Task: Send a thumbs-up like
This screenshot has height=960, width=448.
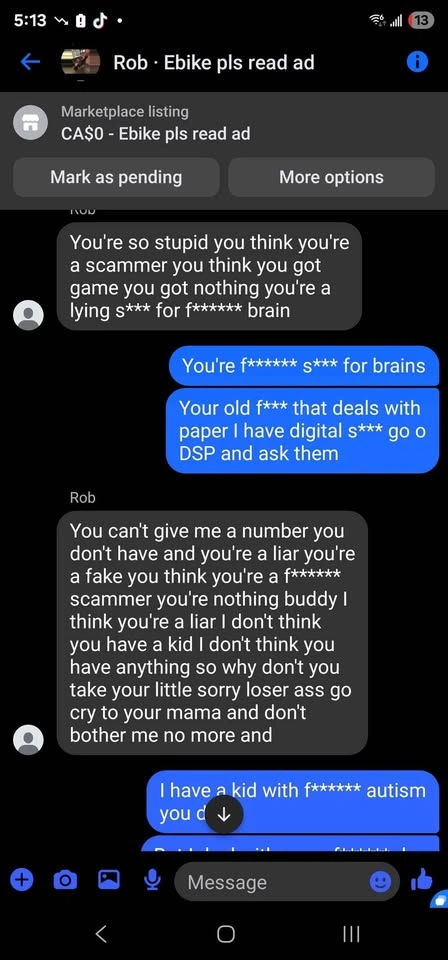Action: pyautogui.click(x=422, y=880)
